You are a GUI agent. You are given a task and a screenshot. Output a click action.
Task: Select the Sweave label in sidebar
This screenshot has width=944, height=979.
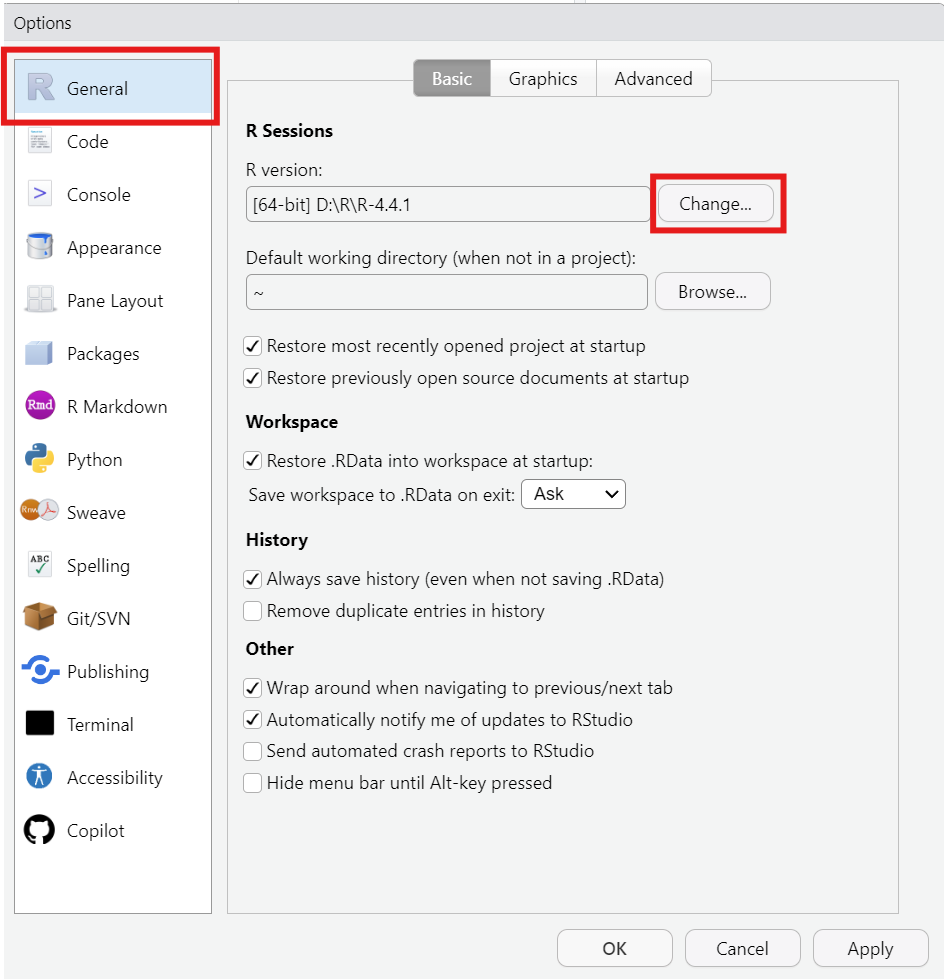point(96,513)
